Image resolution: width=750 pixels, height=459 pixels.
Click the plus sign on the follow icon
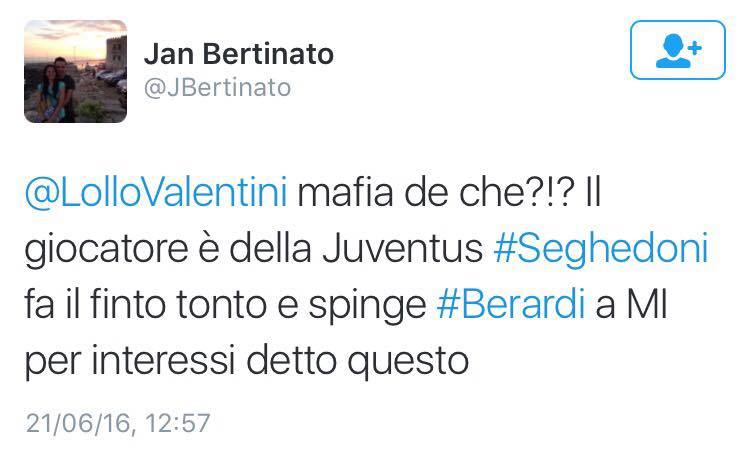pyautogui.click(x=692, y=46)
